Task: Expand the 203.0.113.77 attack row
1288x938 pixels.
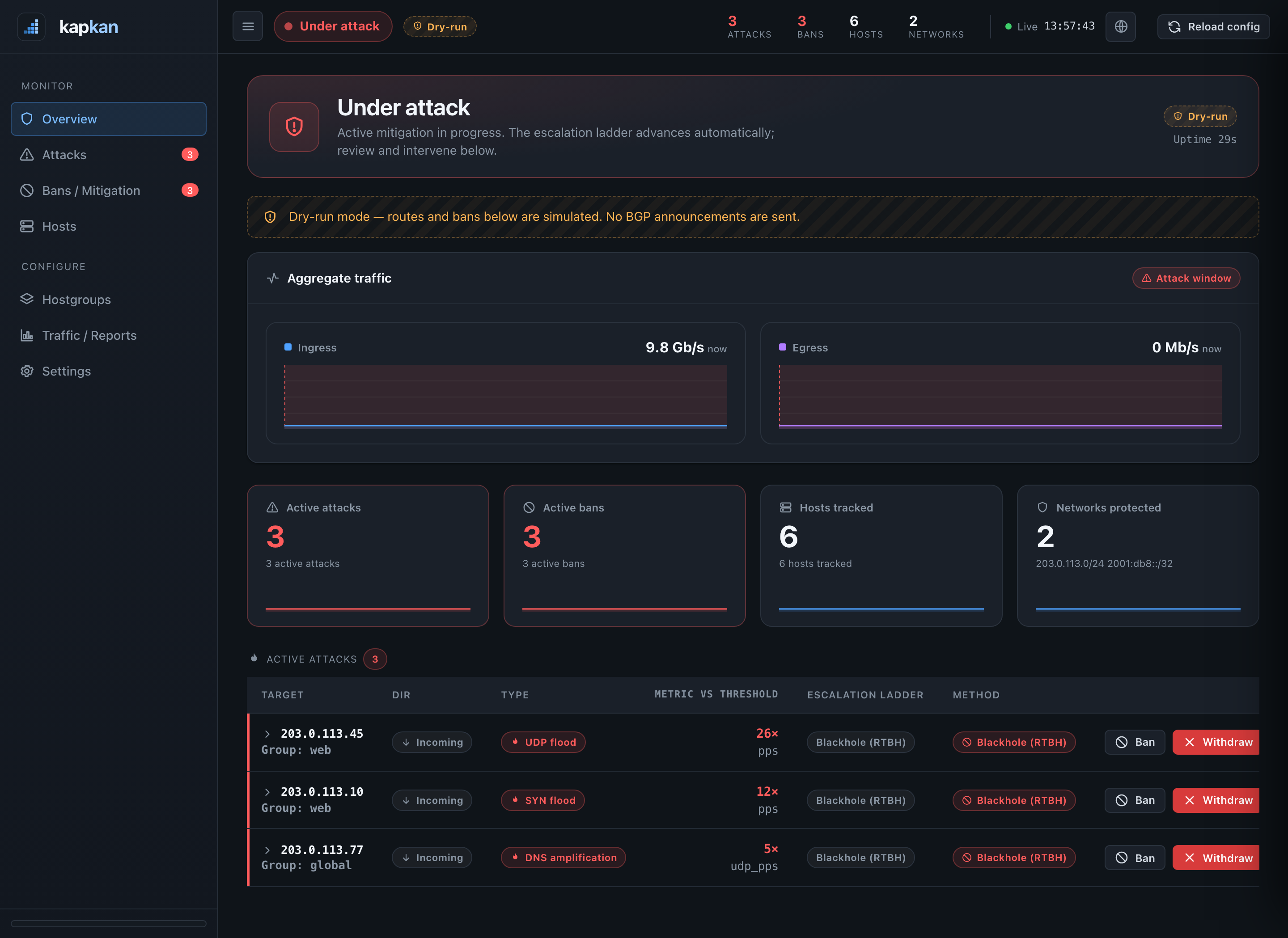Action: (x=267, y=849)
